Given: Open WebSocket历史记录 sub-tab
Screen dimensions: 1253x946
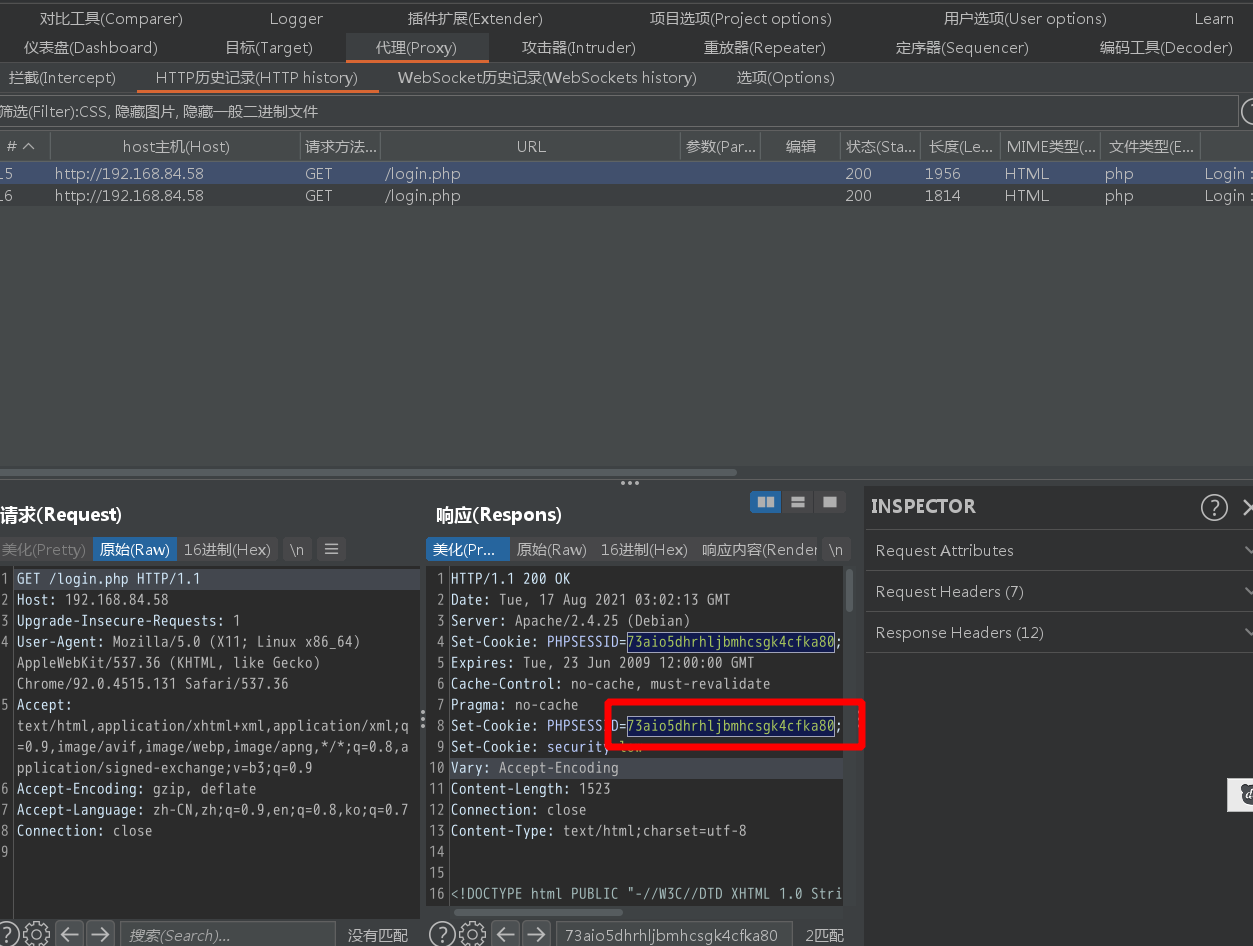Looking at the screenshot, I should click(547, 77).
